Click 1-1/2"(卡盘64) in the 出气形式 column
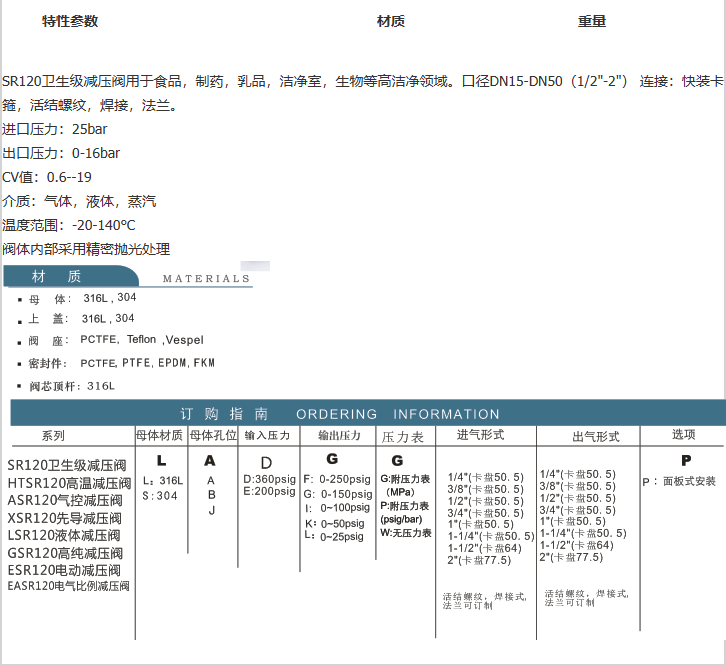The height and width of the screenshot is (666, 726). (577, 546)
